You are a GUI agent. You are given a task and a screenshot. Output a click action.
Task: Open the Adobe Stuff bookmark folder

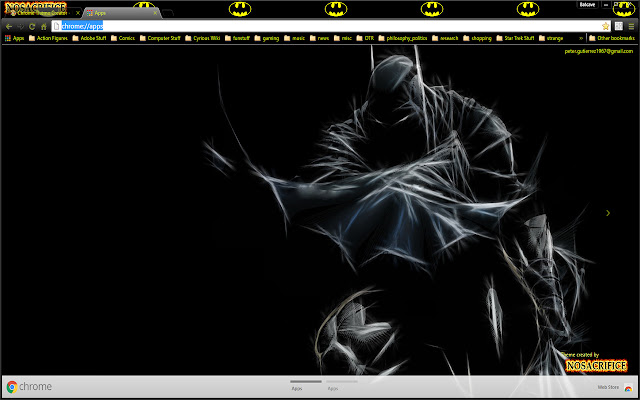pos(89,38)
